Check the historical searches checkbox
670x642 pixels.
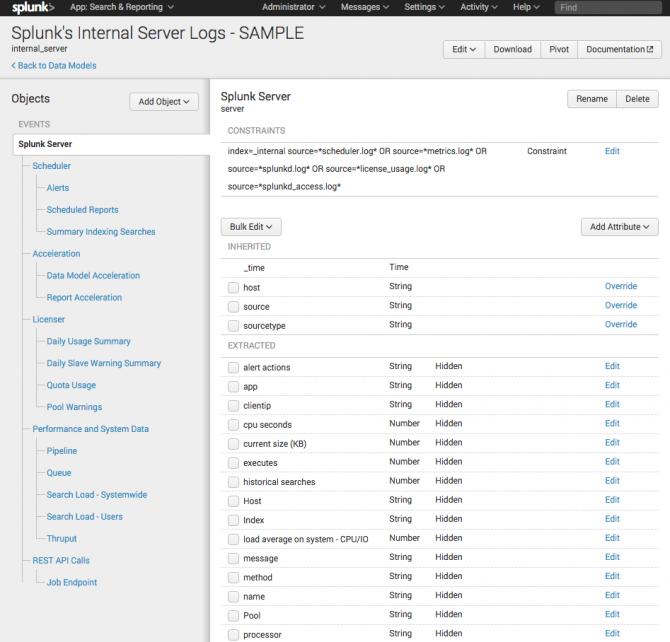tap(233, 482)
